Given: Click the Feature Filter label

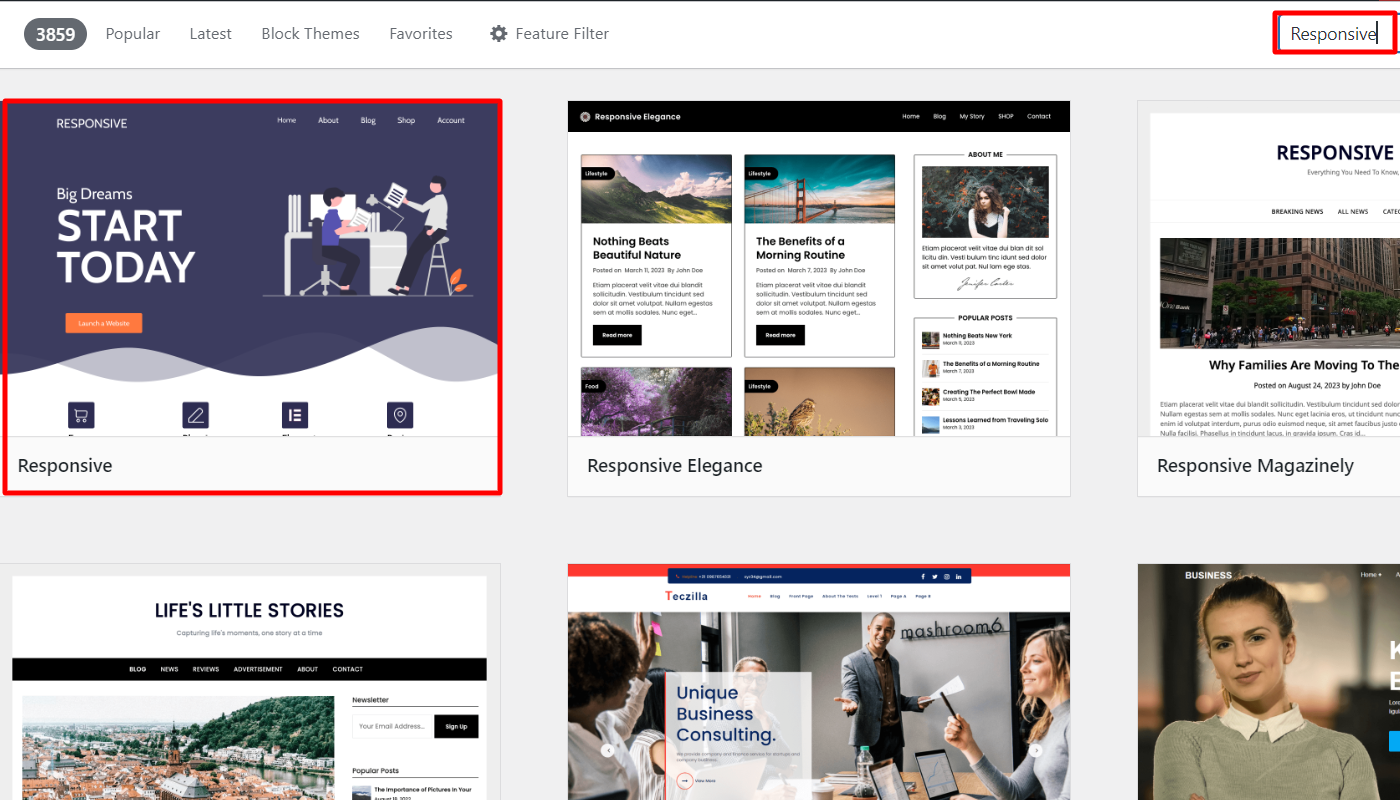Looking at the screenshot, I should click(x=562, y=33).
